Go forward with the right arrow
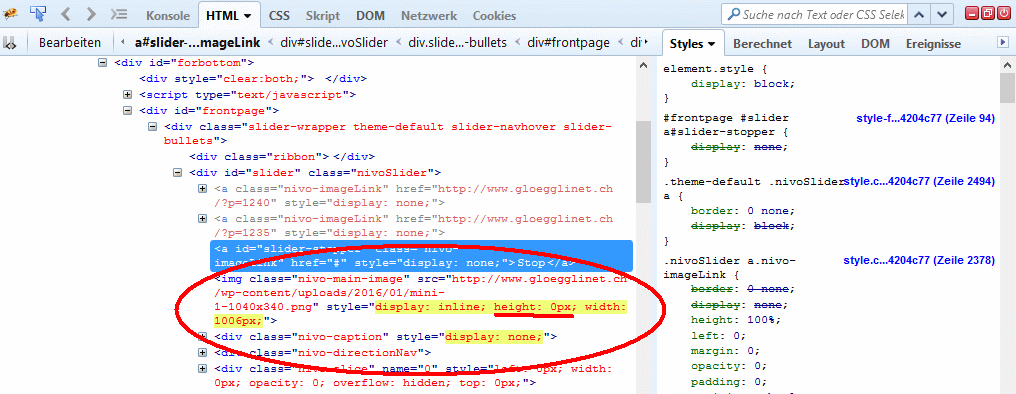This screenshot has width=1016, height=394. (91, 13)
